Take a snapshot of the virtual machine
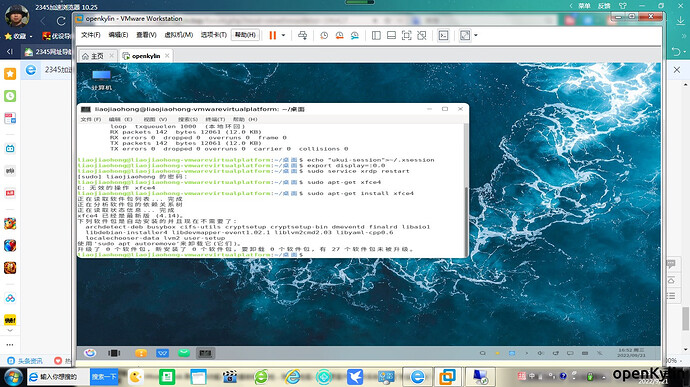The height and width of the screenshot is (387, 690). coord(324,35)
